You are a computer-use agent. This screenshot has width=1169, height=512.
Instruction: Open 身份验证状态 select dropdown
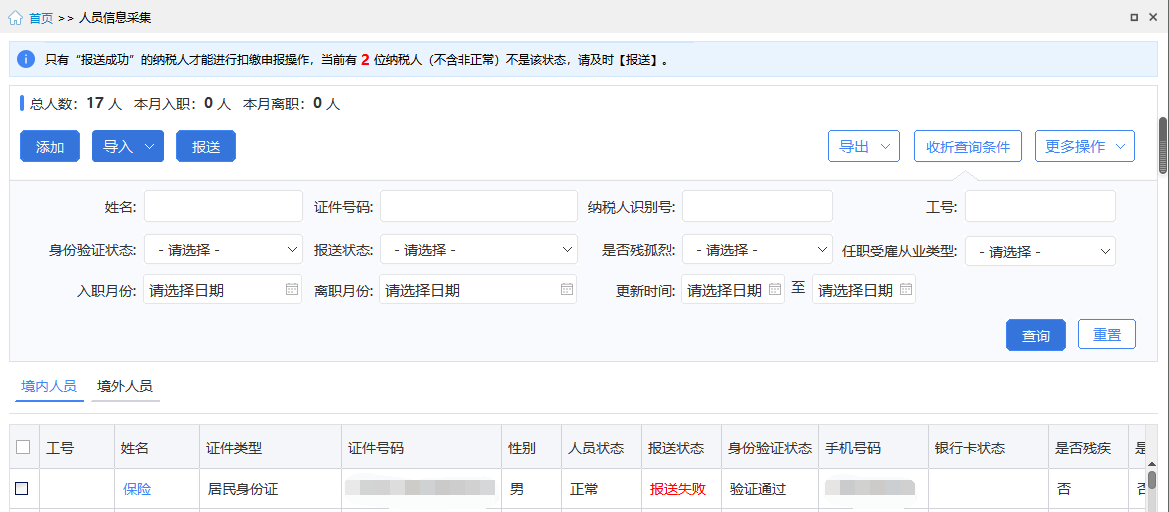(224, 250)
